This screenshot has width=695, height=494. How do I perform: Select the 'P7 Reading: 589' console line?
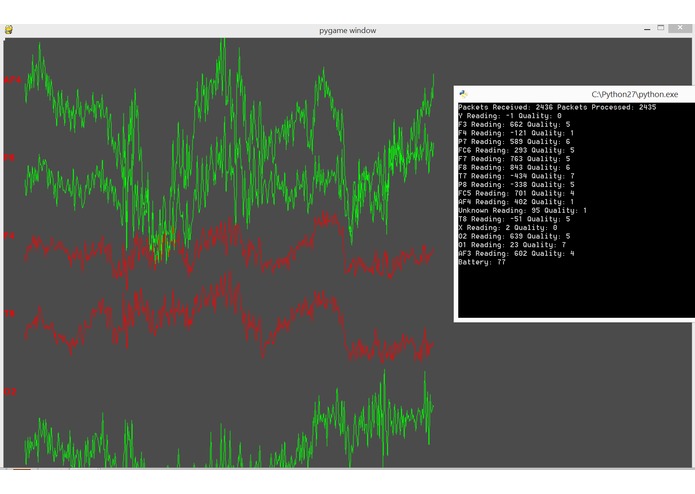(x=514, y=142)
